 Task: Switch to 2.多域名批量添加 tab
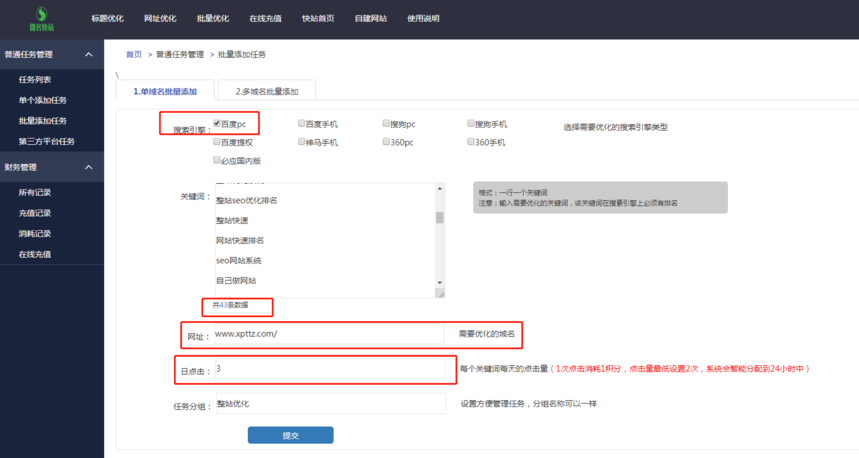267,91
